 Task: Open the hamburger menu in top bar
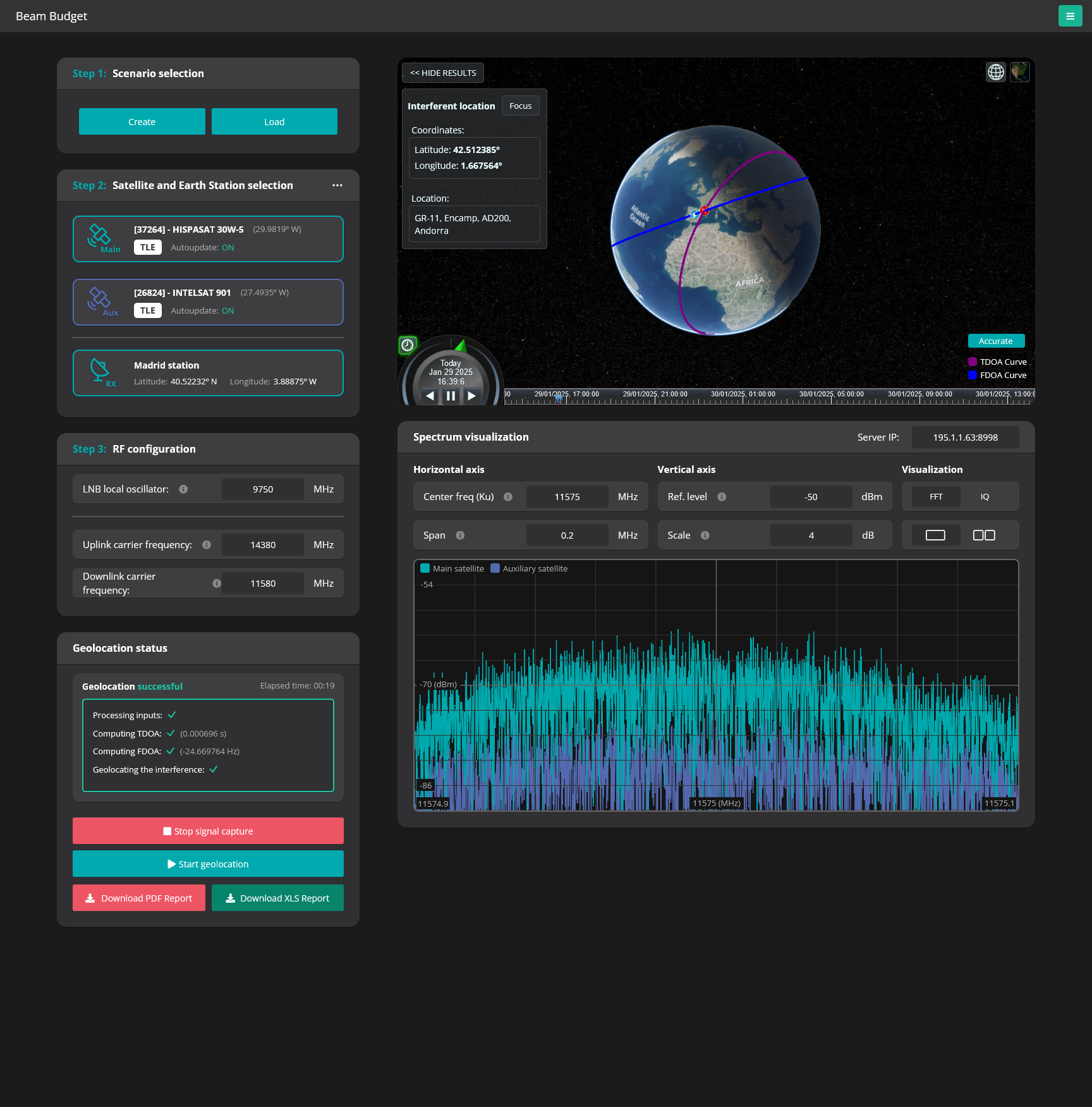(1070, 16)
